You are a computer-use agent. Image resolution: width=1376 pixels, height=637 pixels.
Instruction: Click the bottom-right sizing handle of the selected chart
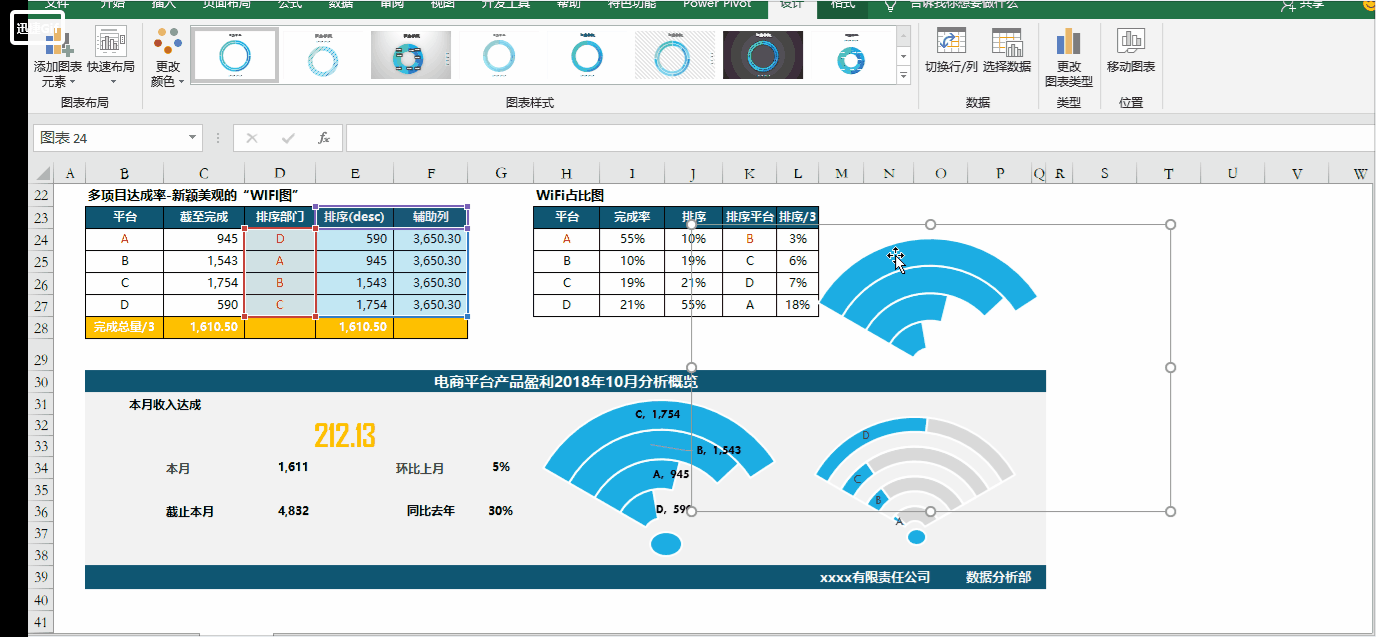click(x=1171, y=511)
